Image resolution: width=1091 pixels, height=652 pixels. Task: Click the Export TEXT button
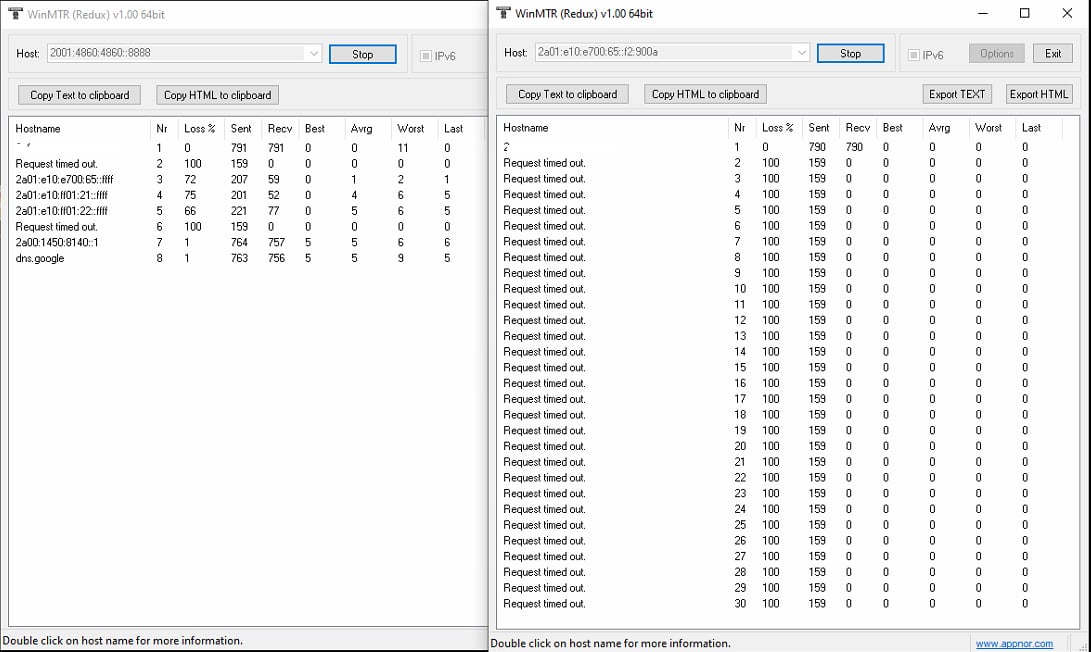[x=956, y=94]
